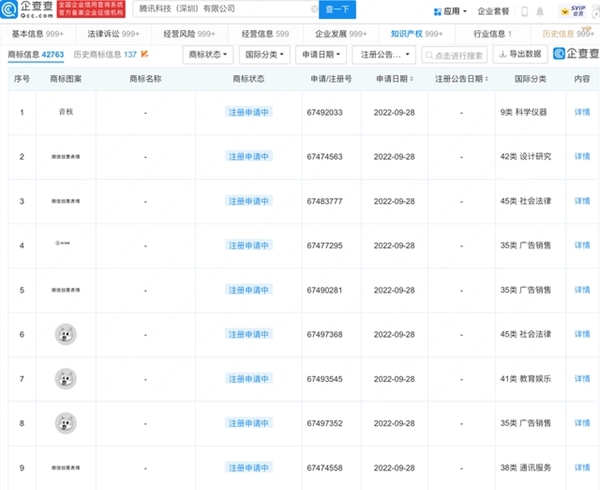Viewport: 600px width, 490px height.
Task: View row 4 trademark image
Action: click(x=63, y=243)
